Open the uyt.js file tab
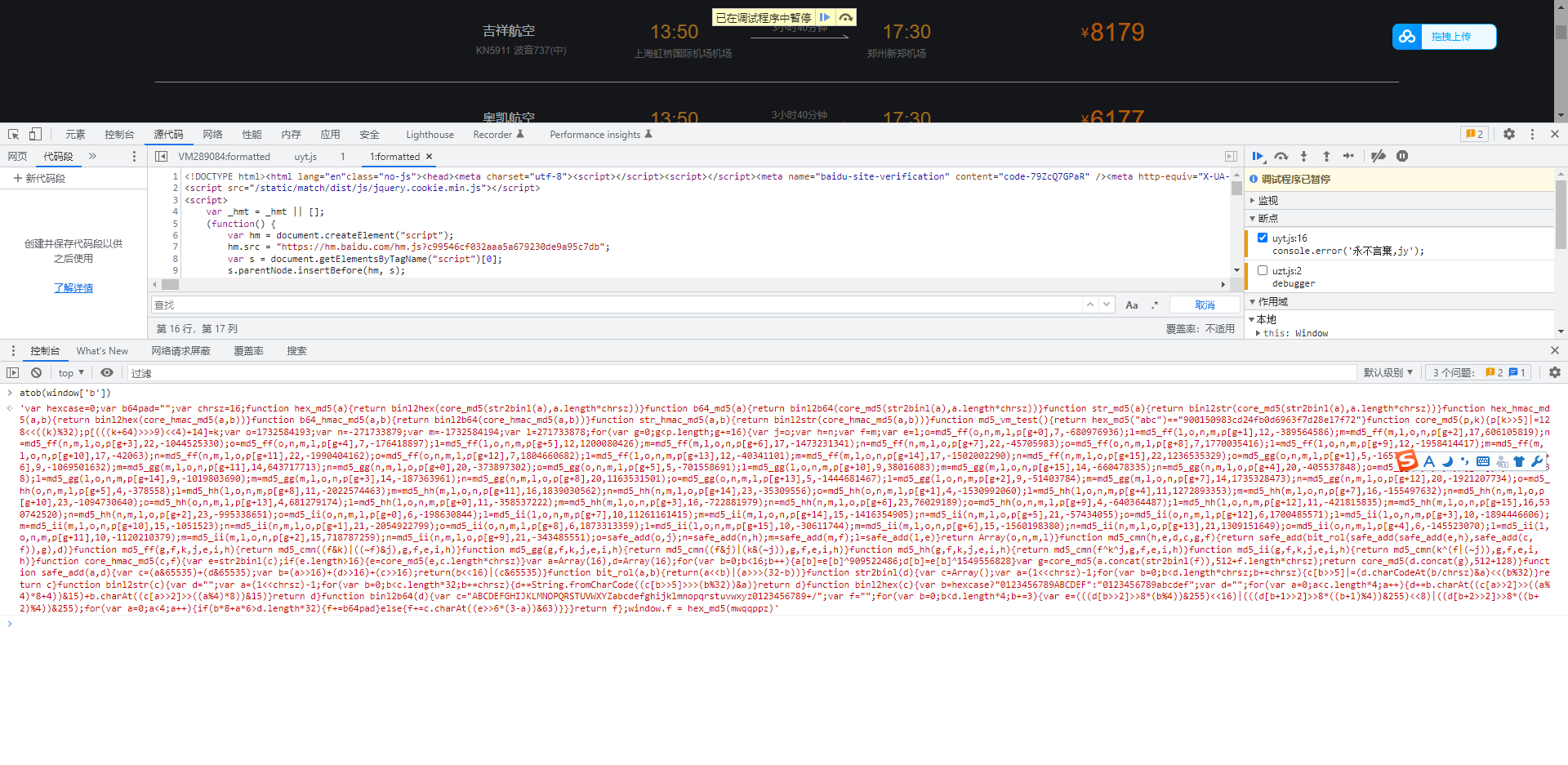This screenshot has height=765, width=1568. tap(305, 156)
